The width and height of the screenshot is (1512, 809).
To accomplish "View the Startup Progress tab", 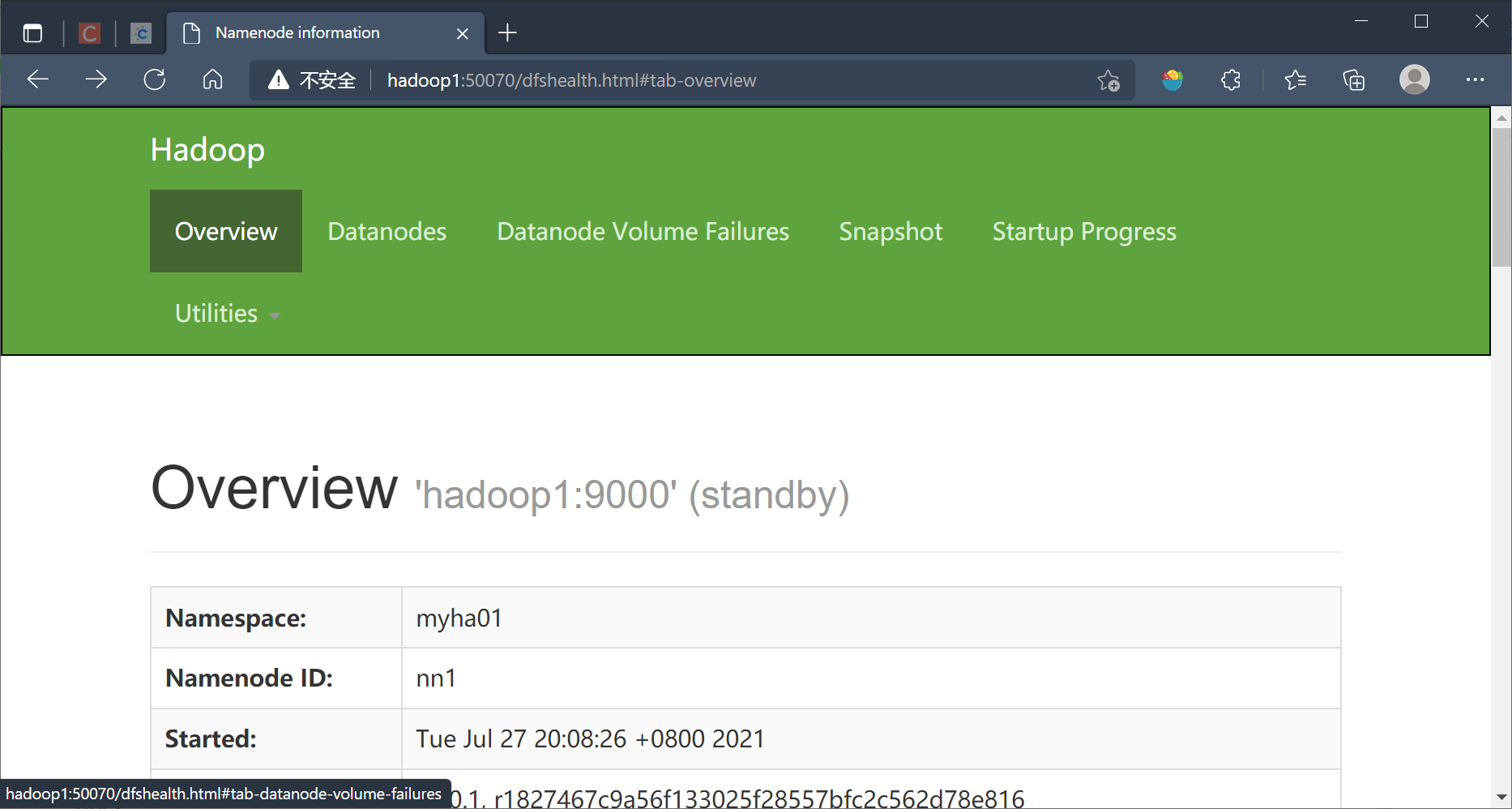I will tap(1084, 231).
